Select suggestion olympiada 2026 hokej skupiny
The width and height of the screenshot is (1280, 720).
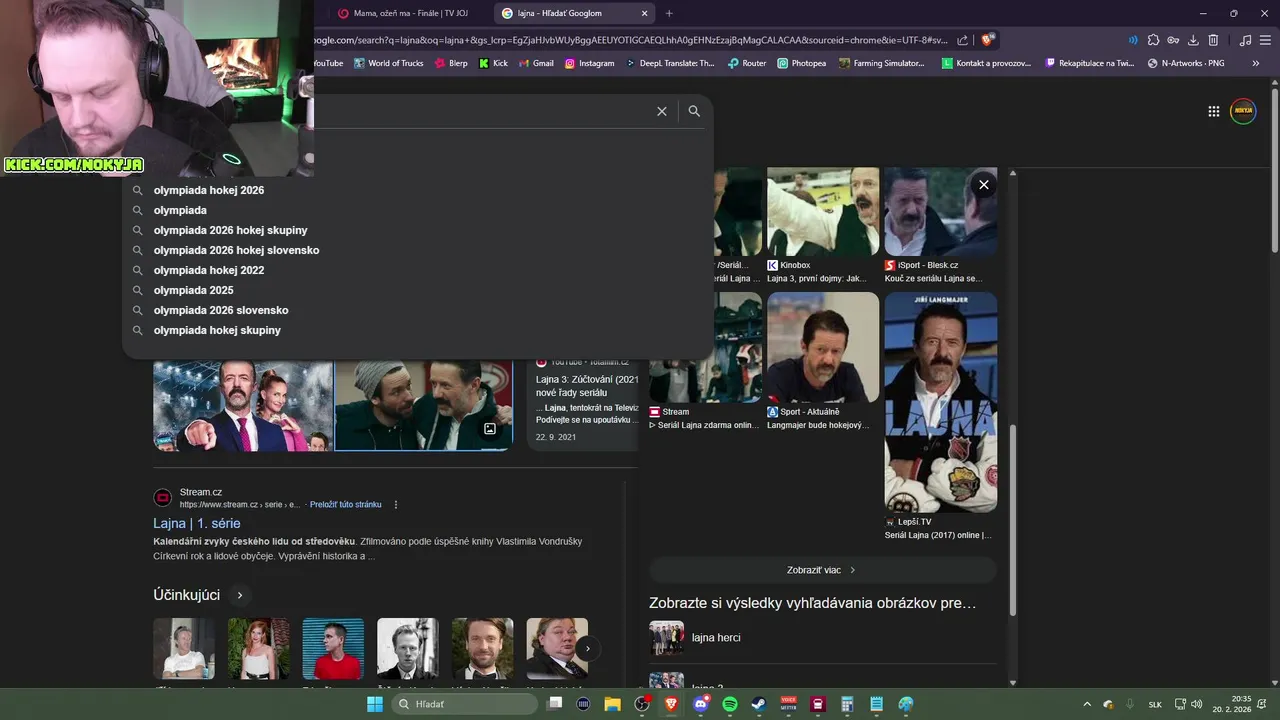tap(418, 230)
